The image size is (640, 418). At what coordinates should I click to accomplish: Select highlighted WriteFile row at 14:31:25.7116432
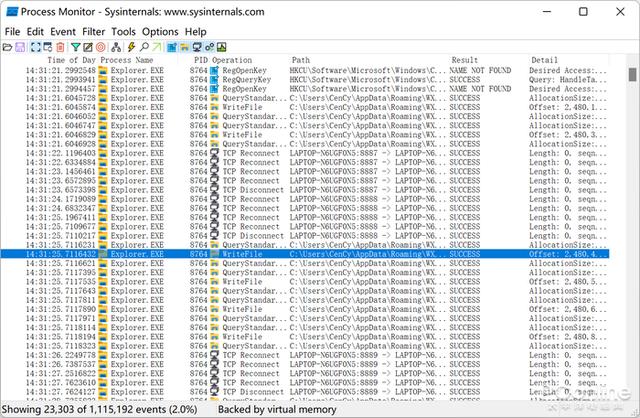pyautogui.click(x=305, y=254)
